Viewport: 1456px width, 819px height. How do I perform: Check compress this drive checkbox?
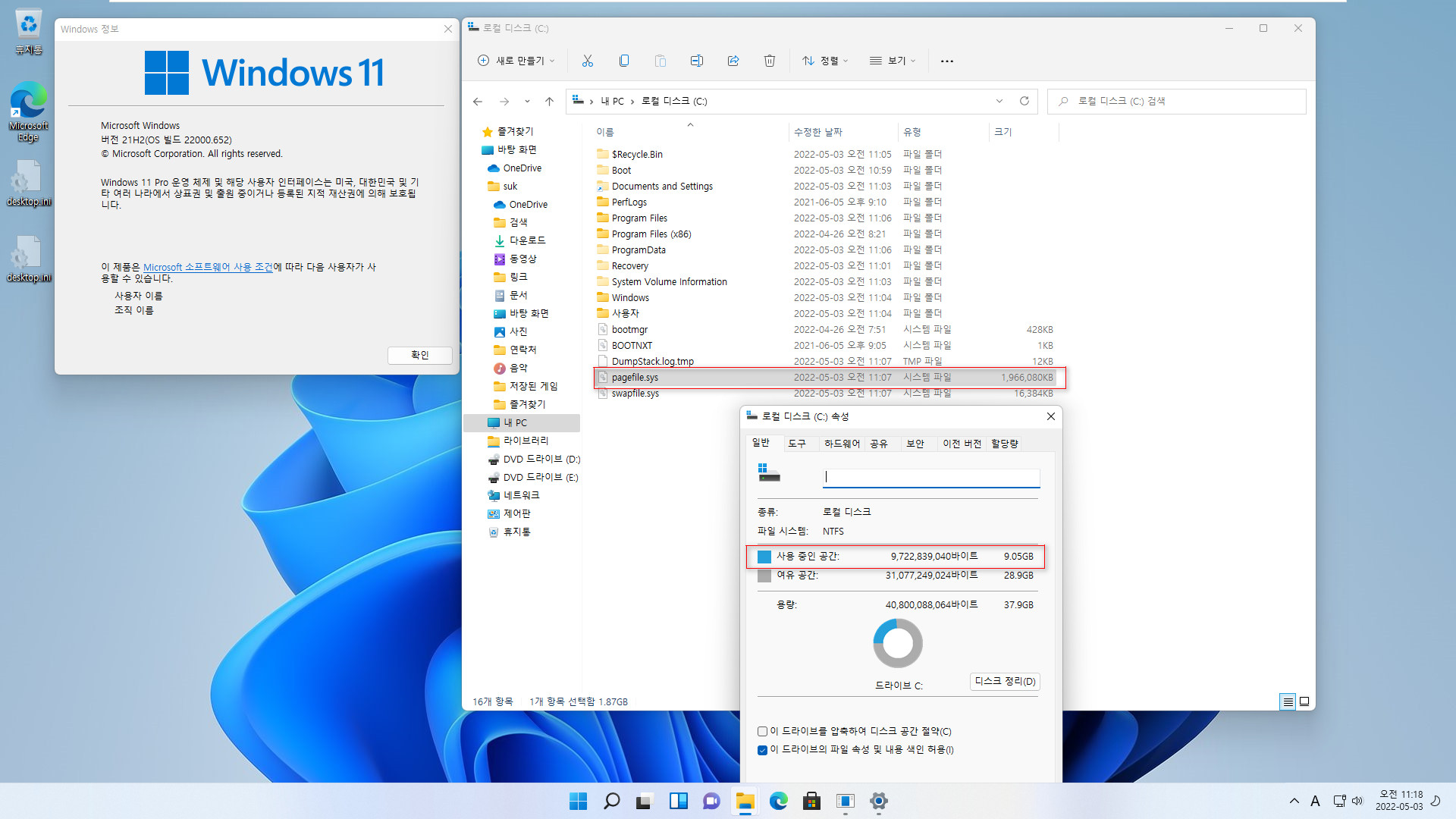point(762,732)
